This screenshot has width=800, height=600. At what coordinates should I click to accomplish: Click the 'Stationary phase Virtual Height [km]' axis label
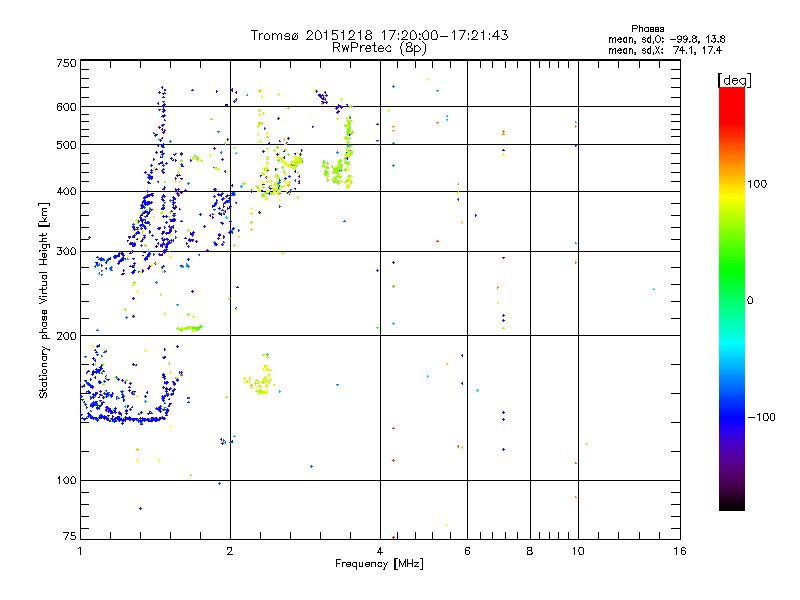43,300
